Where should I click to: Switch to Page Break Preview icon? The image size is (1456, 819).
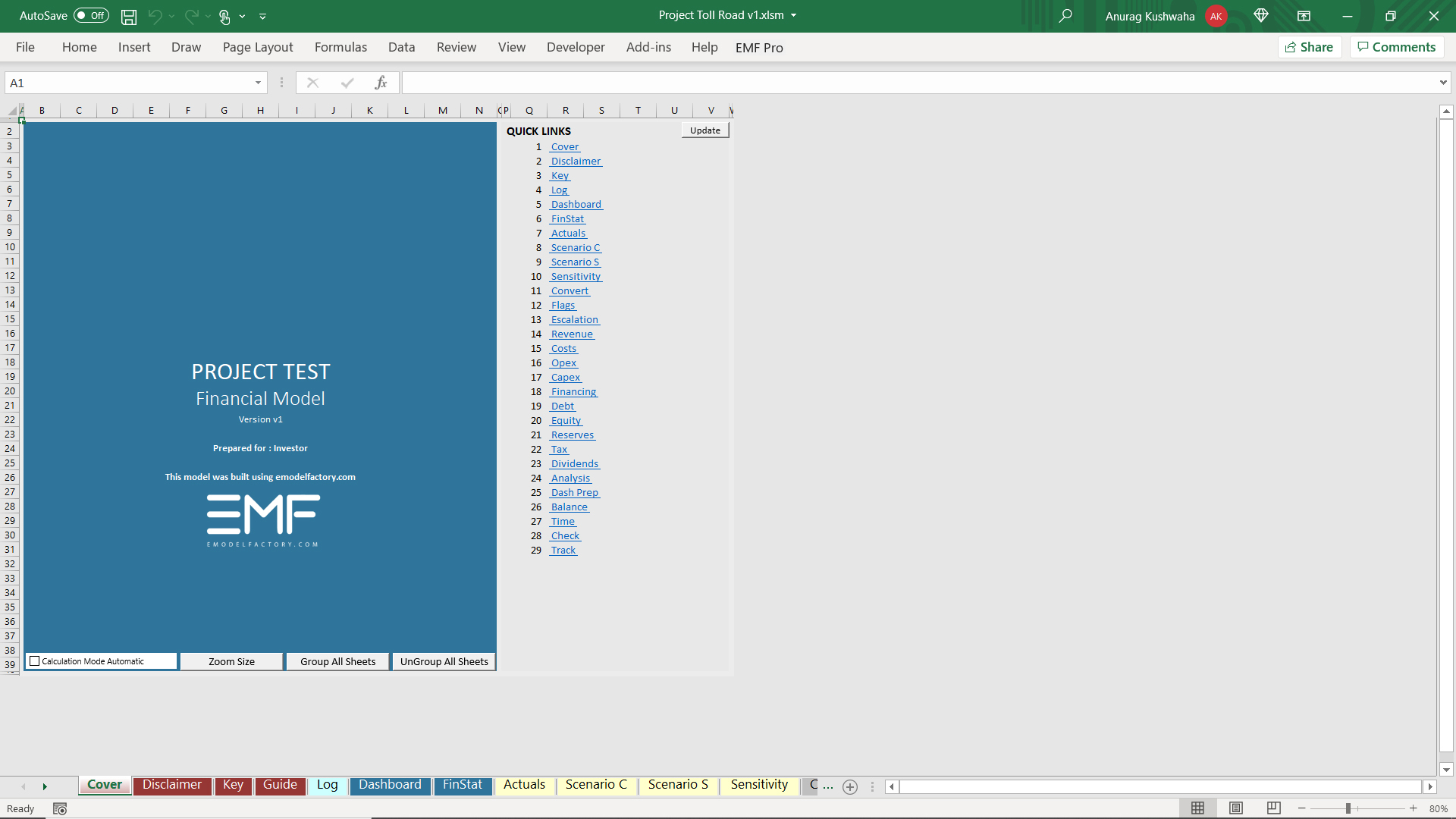(x=1274, y=808)
